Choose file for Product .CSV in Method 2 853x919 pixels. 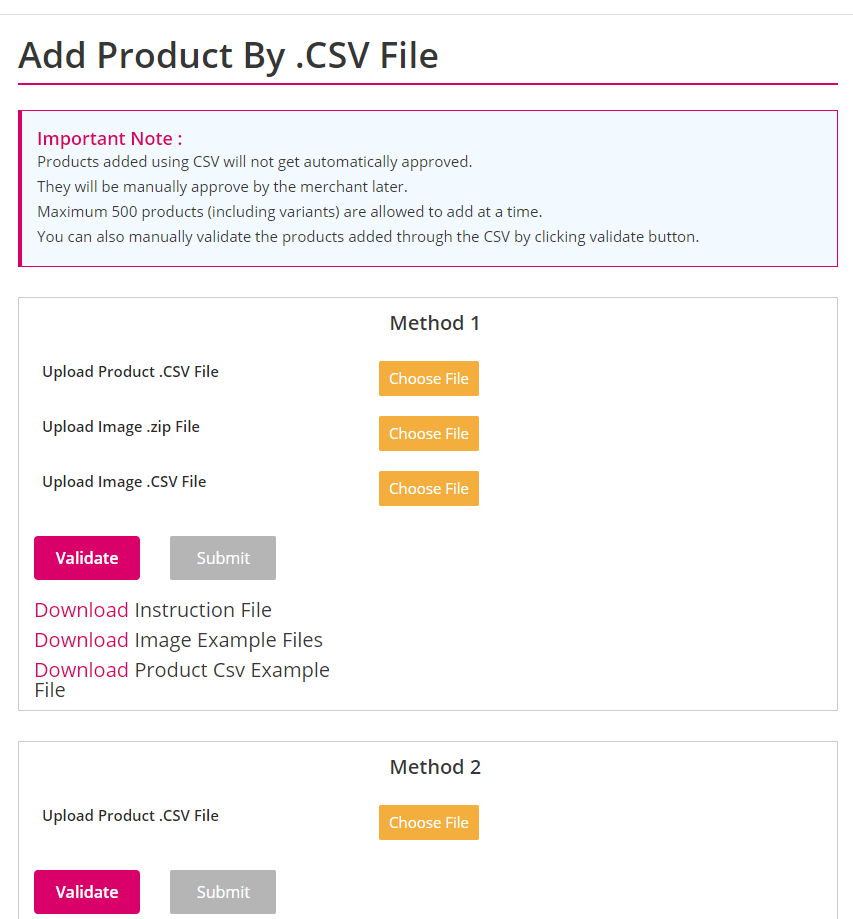click(x=429, y=822)
